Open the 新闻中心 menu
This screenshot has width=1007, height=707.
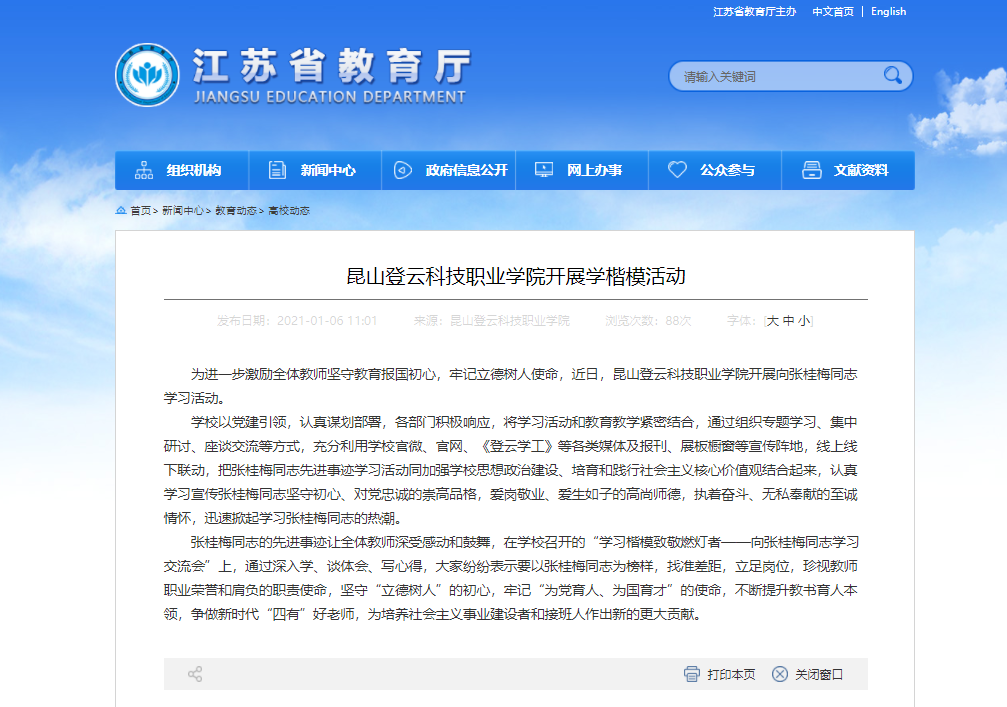315,170
